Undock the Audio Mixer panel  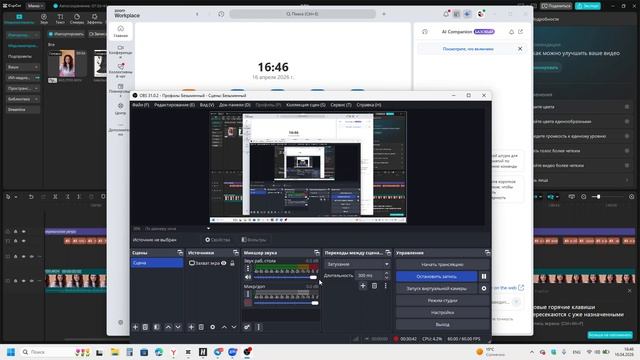pyautogui.click(x=317, y=253)
